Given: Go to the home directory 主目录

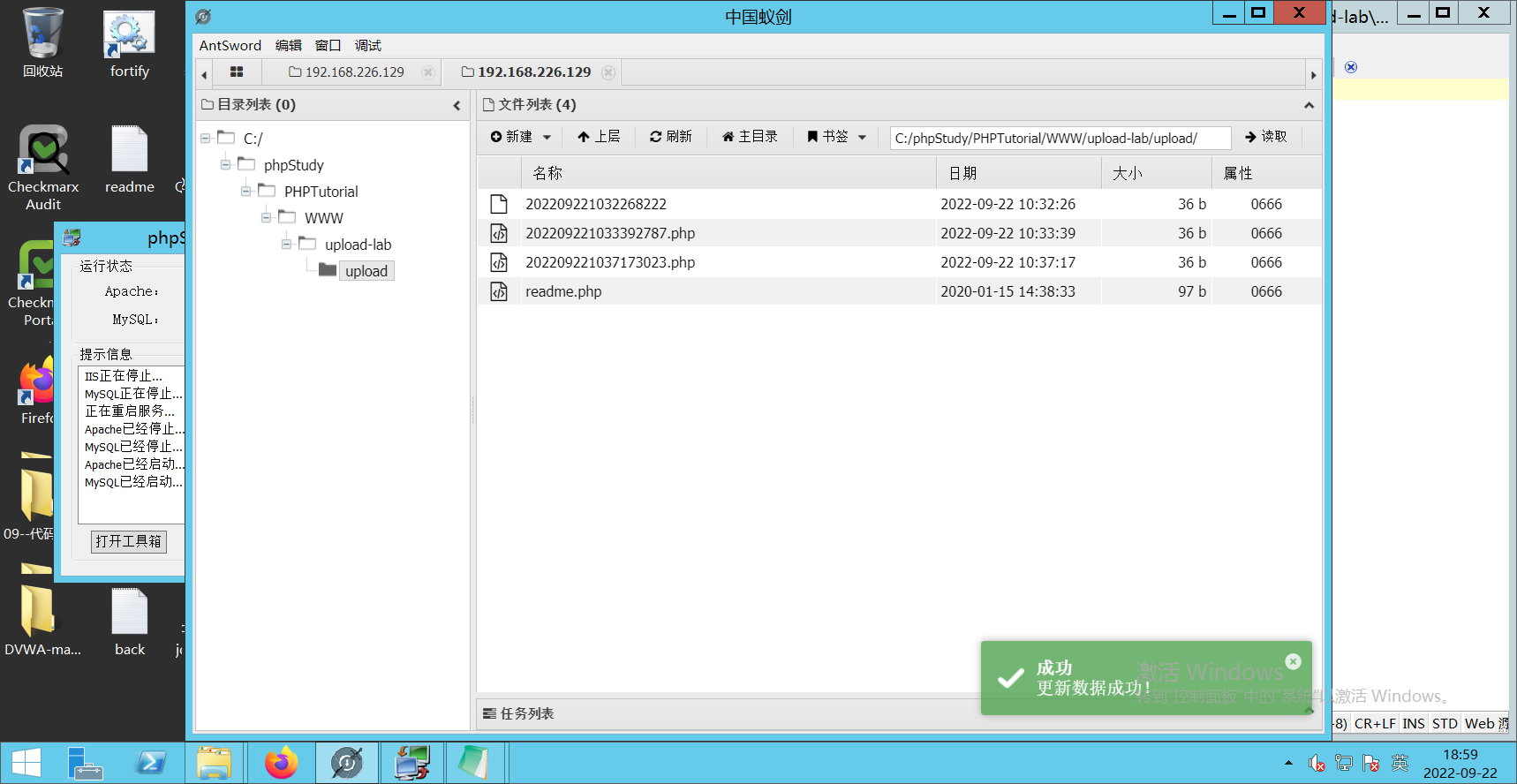Looking at the screenshot, I should [x=750, y=137].
